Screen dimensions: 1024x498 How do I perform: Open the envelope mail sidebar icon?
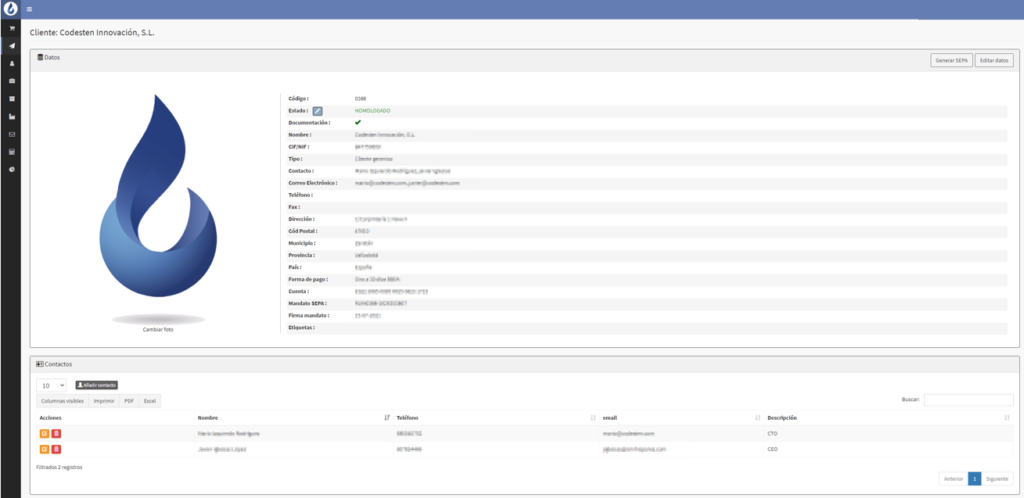(x=12, y=134)
